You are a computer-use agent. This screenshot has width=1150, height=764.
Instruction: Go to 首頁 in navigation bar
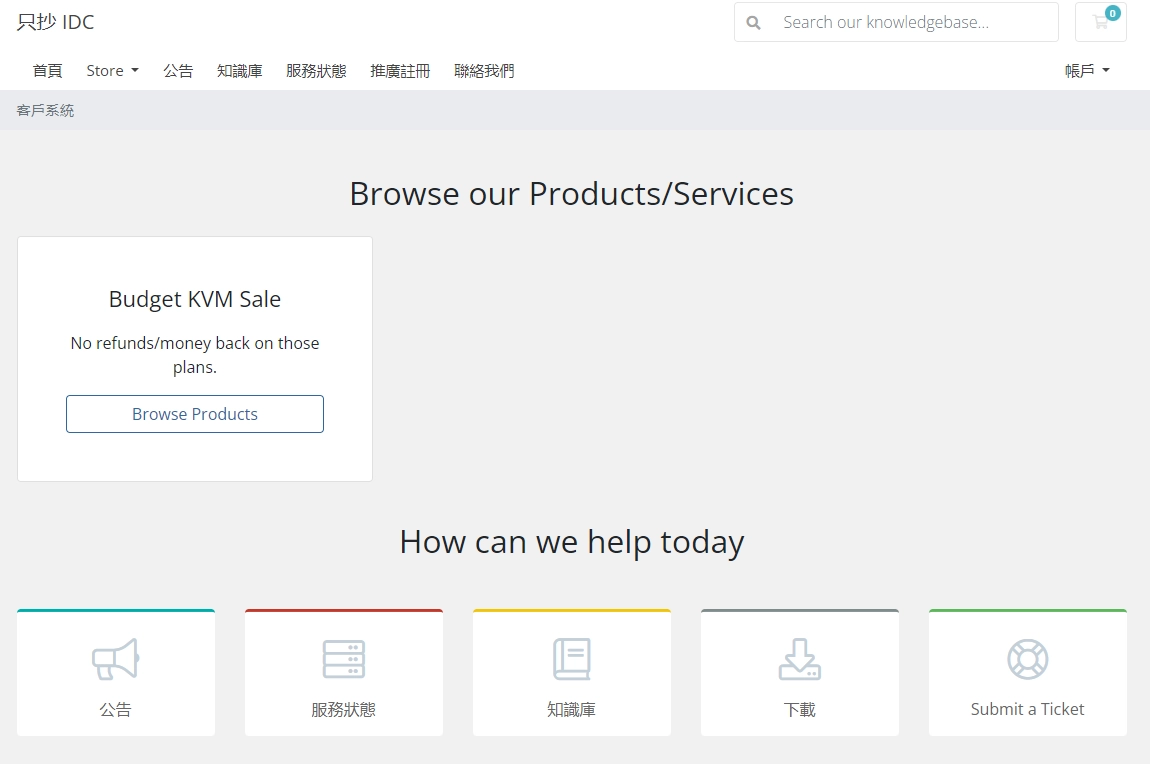point(47,71)
